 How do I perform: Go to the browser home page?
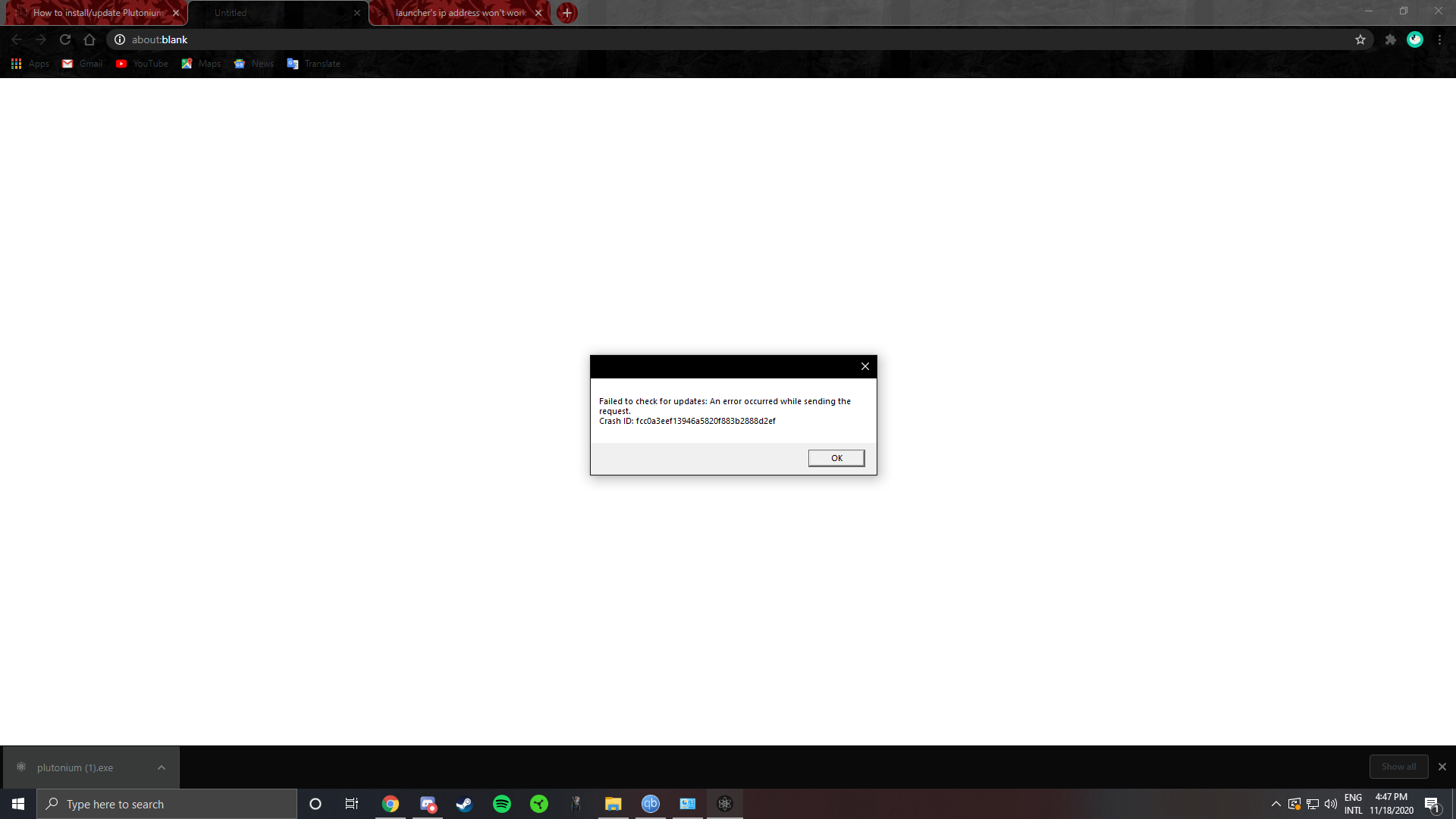pyautogui.click(x=89, y=39)
